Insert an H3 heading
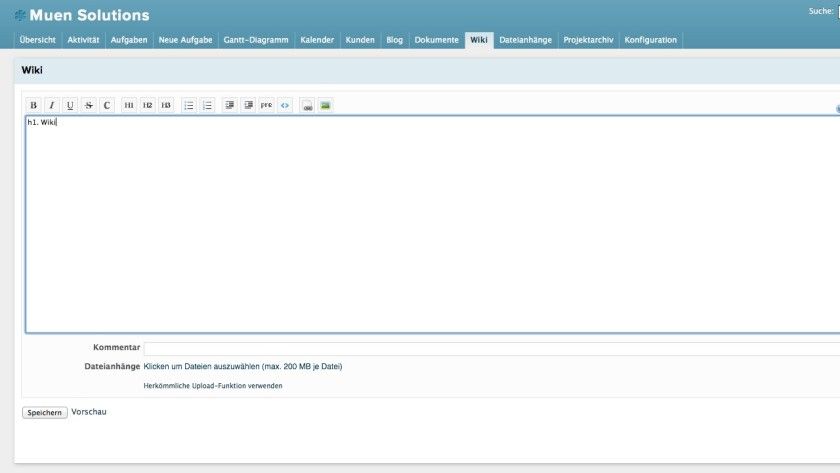The width and height of the screenshot is (840, 473). [166, 105]
